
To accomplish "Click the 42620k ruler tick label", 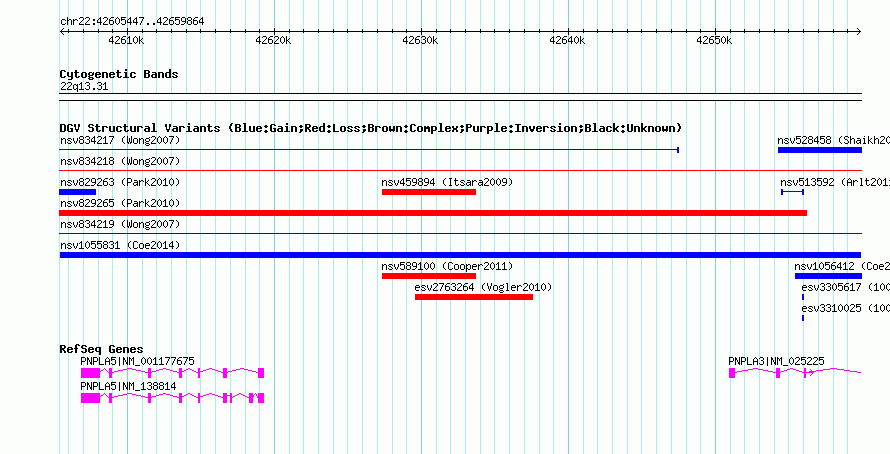I will click(x=273, y=41).
